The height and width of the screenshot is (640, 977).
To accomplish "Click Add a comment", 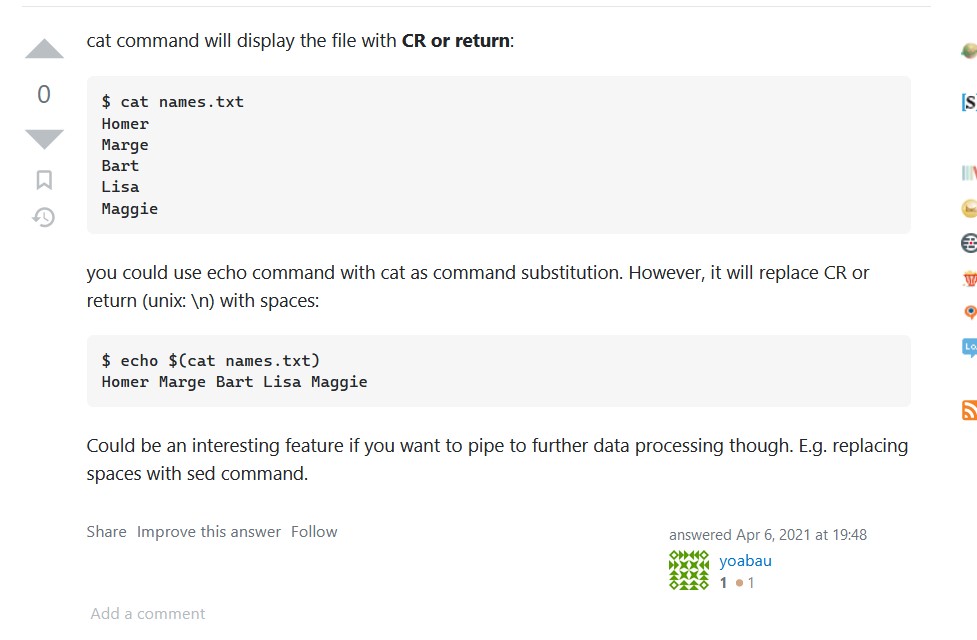I will pos(148,613).
